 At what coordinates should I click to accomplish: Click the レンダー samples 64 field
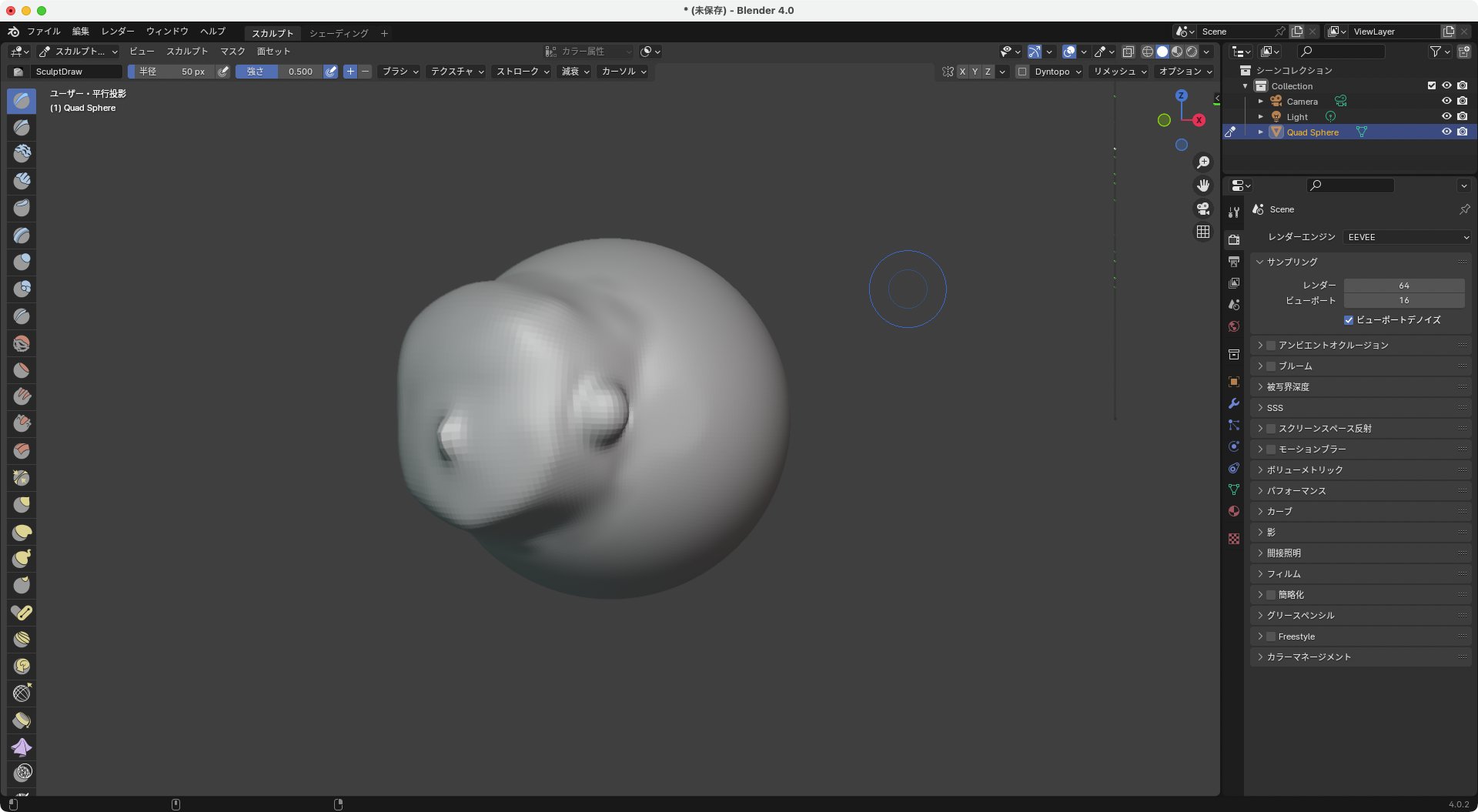pyautogui.click(x=1404, y=286)
